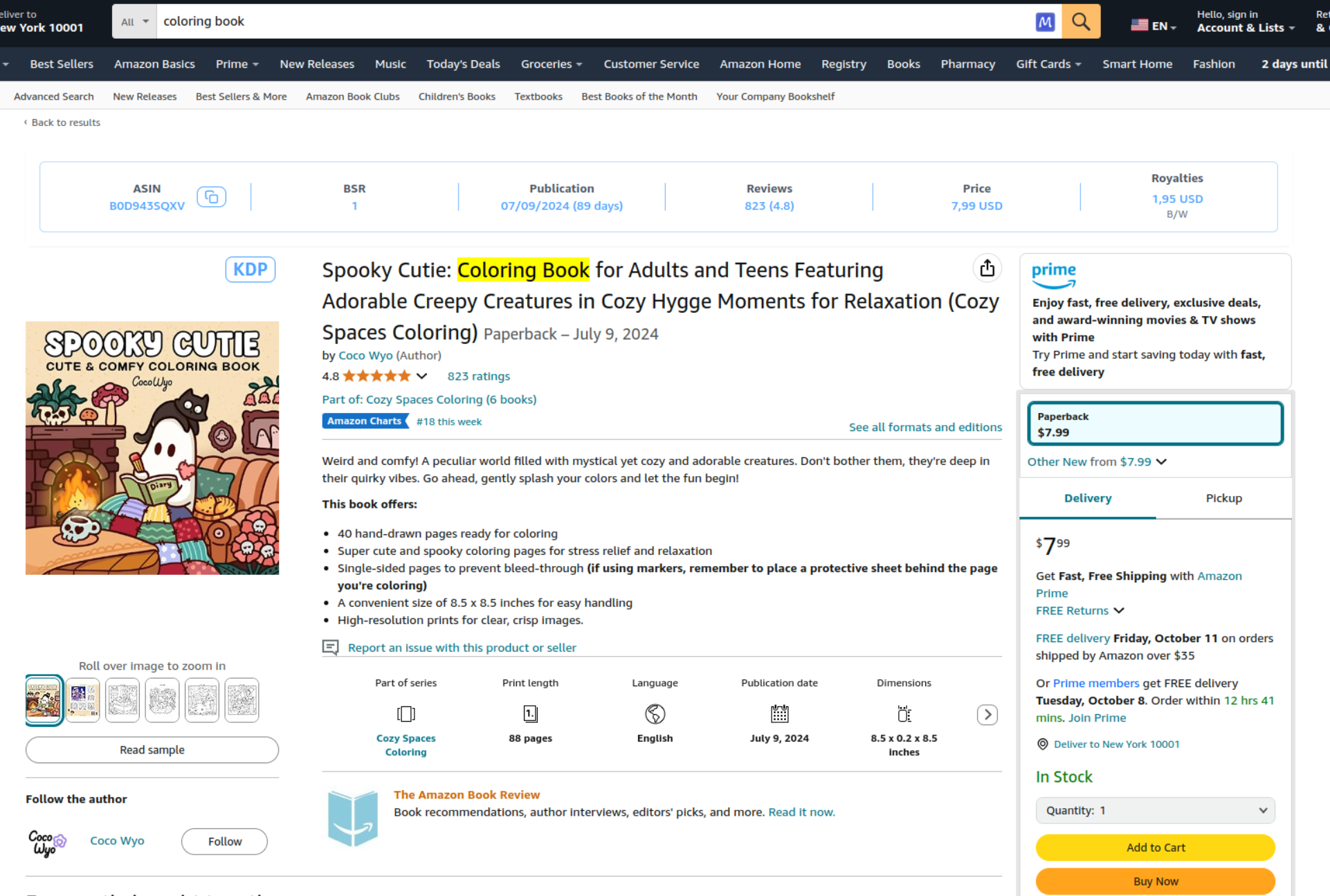Switch to the Delivery tab
The width and height of the screenshot is (1330, 896).
1088,498
